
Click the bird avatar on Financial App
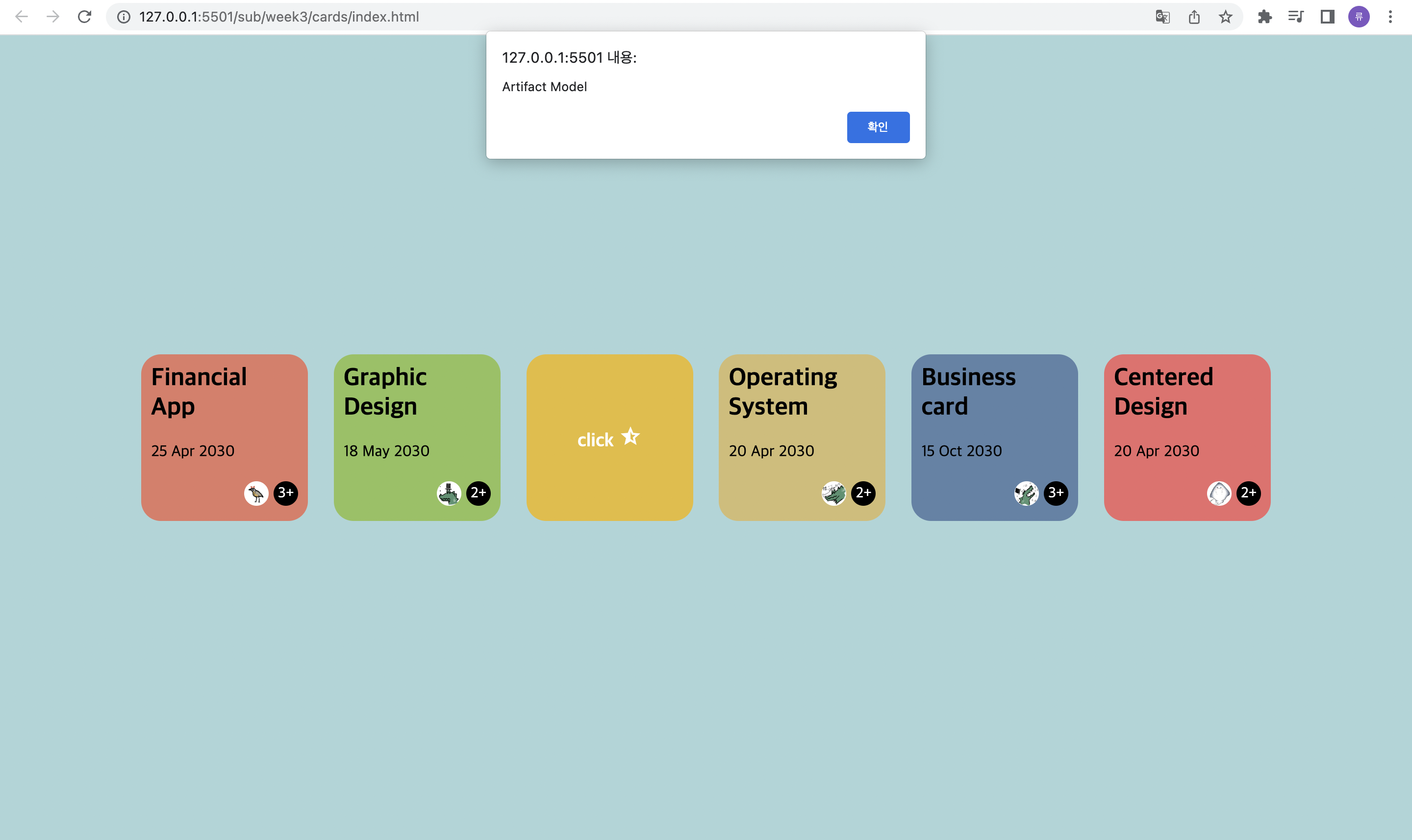256,494
